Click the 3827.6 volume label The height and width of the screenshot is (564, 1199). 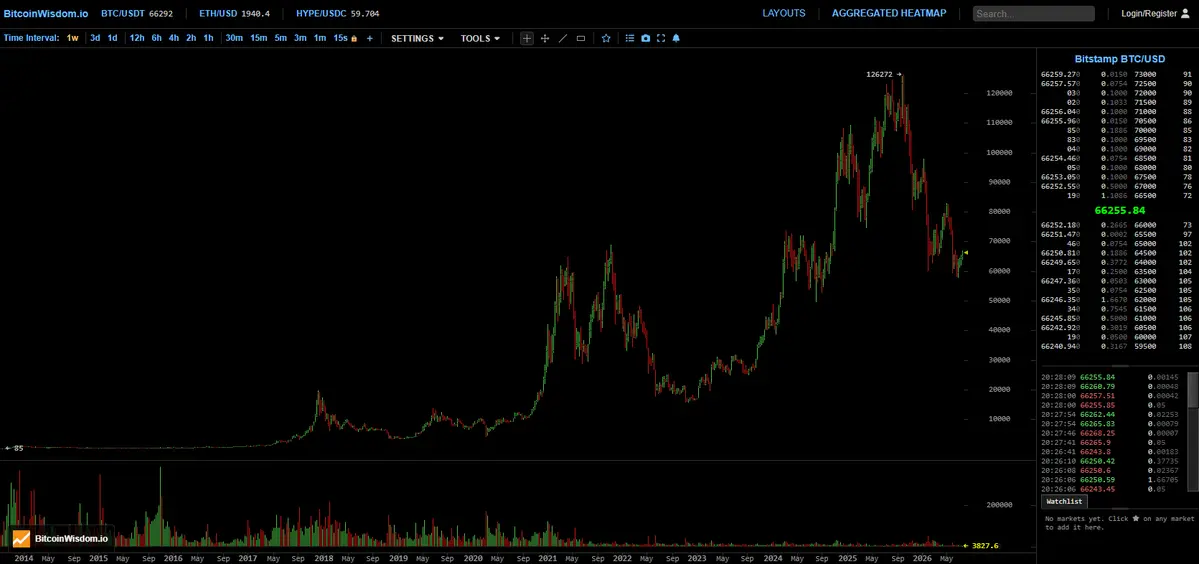[x=983, y=546]
